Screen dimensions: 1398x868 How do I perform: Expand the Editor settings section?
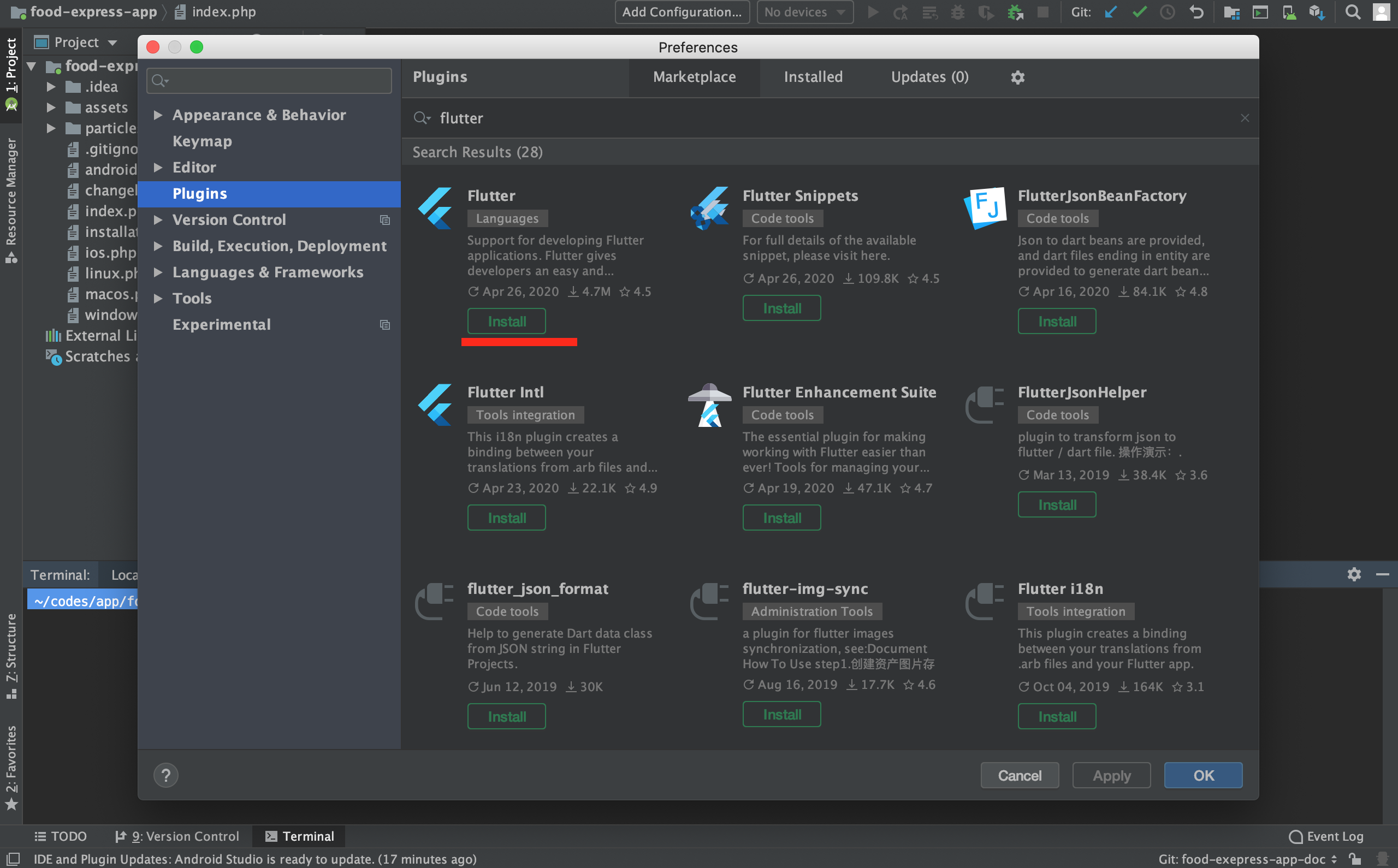tap(158, 167)
